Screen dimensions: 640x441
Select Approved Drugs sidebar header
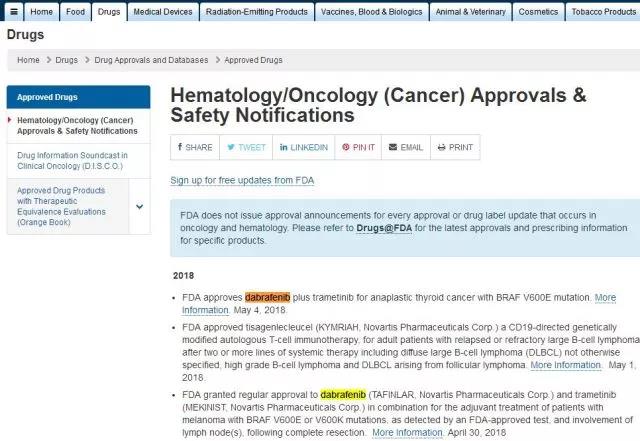click(78, 97)
